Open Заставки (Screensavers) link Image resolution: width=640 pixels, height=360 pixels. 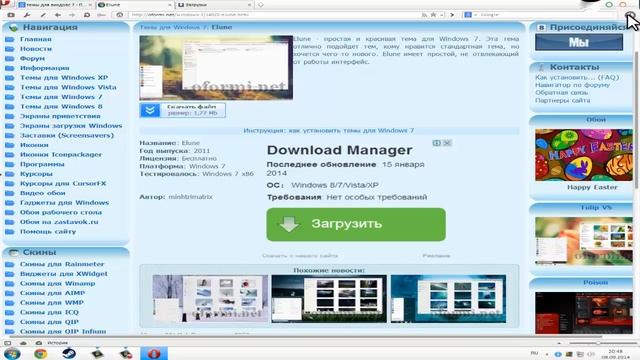point(67,136)
